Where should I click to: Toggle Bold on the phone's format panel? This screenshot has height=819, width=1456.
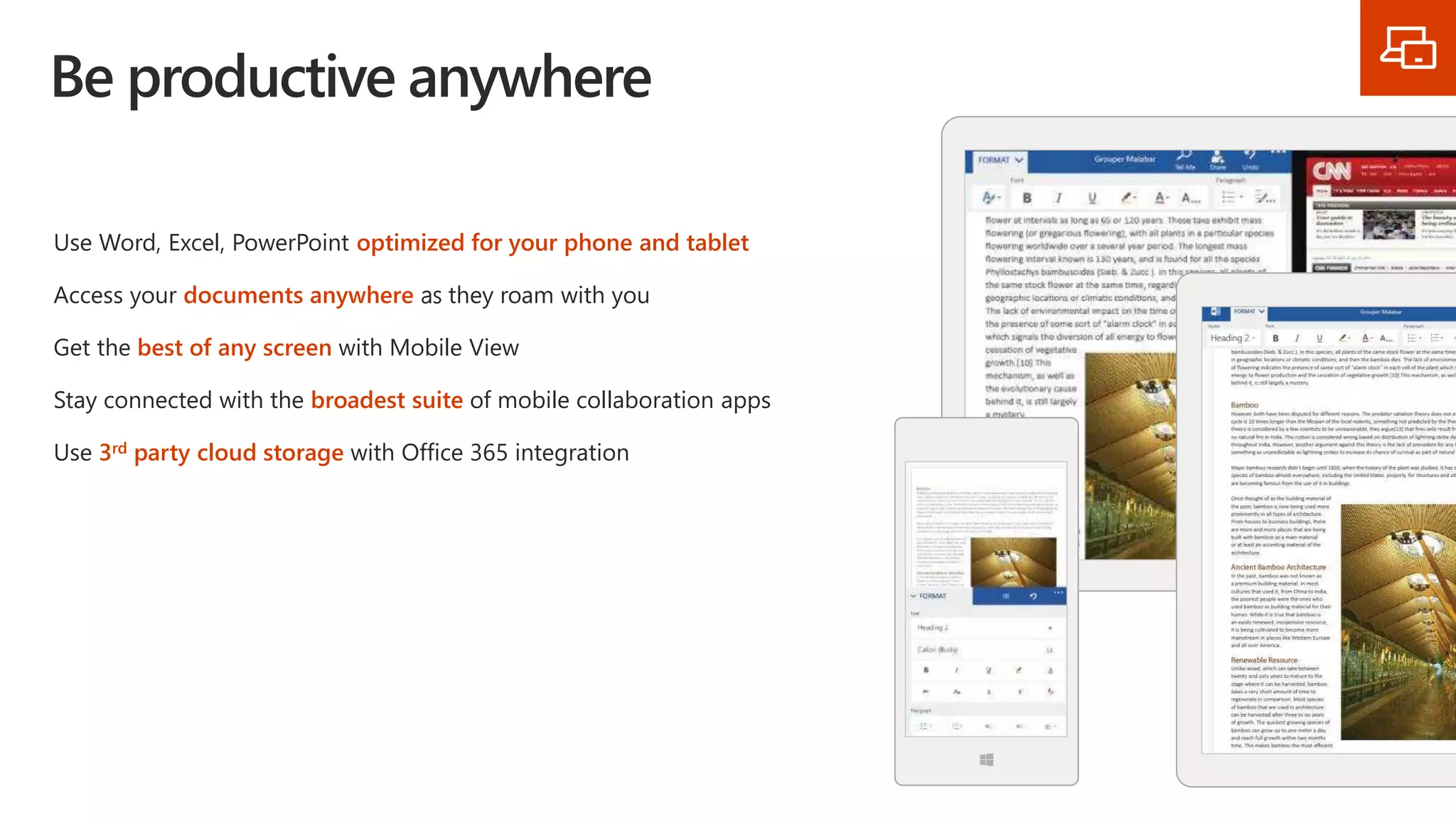(x=926, y=670)
